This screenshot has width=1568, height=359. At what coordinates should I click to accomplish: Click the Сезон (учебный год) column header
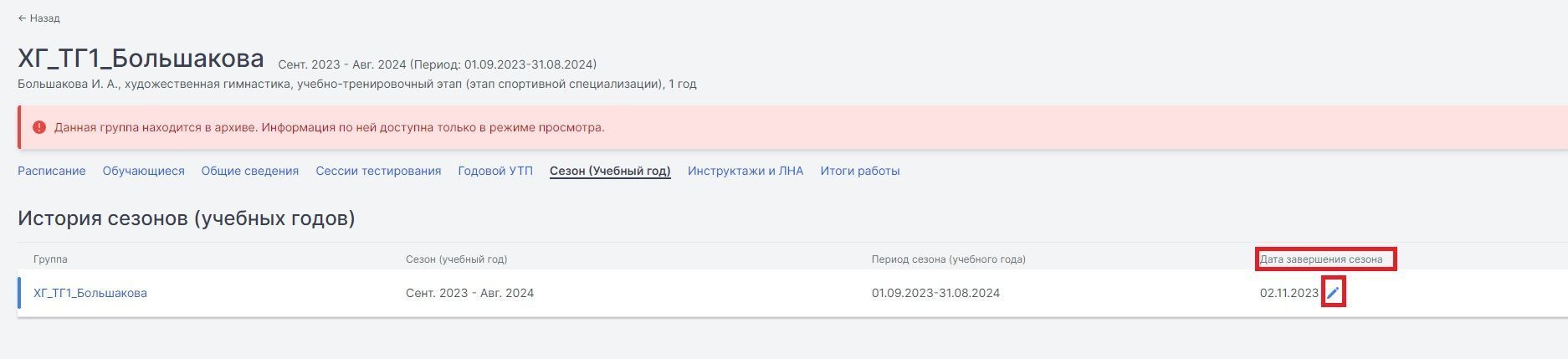[x=457, y=259]
